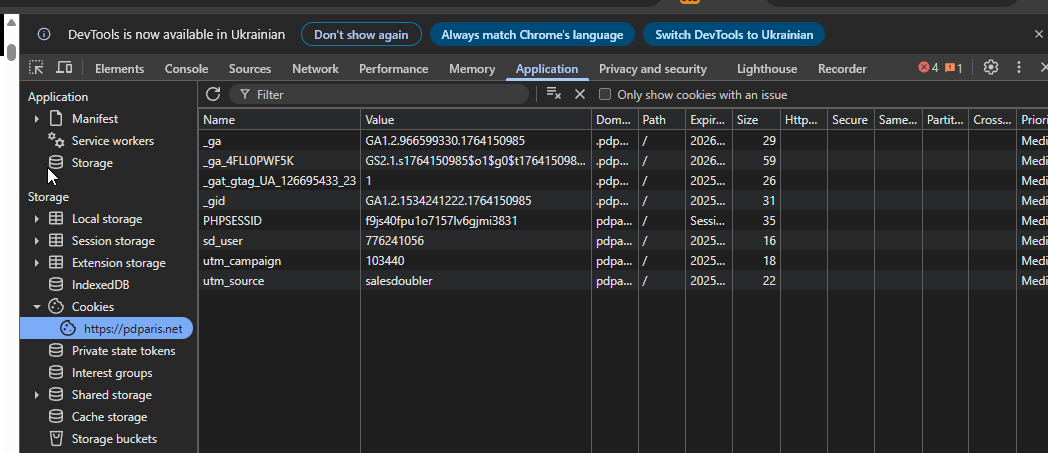Select the Service workers item
Screen dimensions: 1048x453
(112, 141)
